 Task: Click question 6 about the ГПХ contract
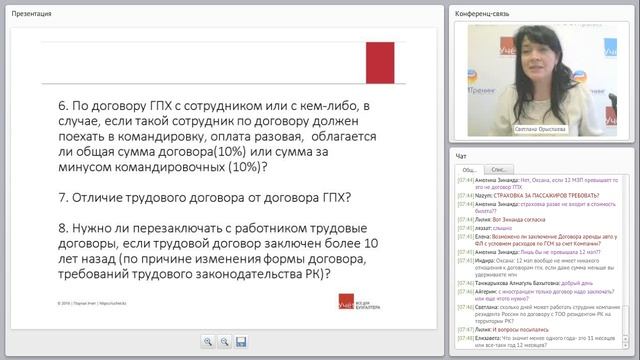pos(217,136)
